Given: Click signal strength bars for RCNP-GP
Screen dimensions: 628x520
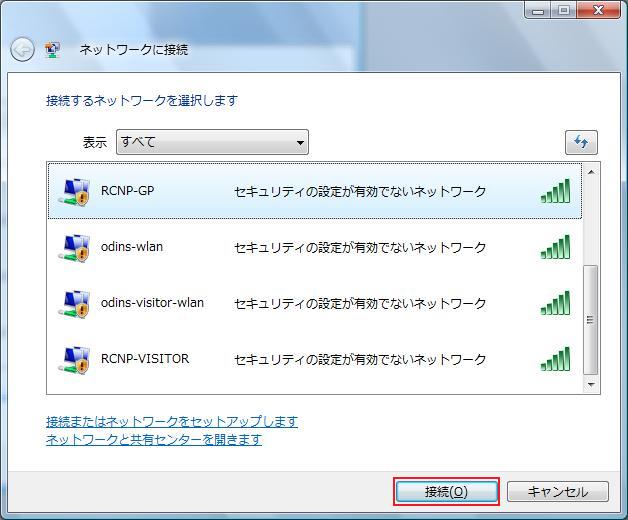Looking at the screenshot, I should point(555,191).
